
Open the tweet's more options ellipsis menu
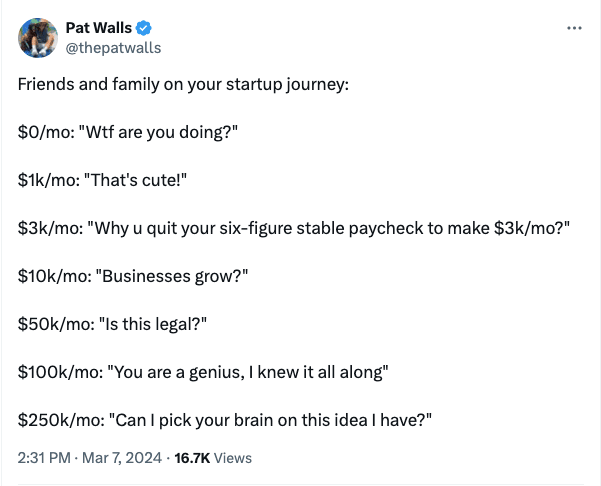click(573, 28)
